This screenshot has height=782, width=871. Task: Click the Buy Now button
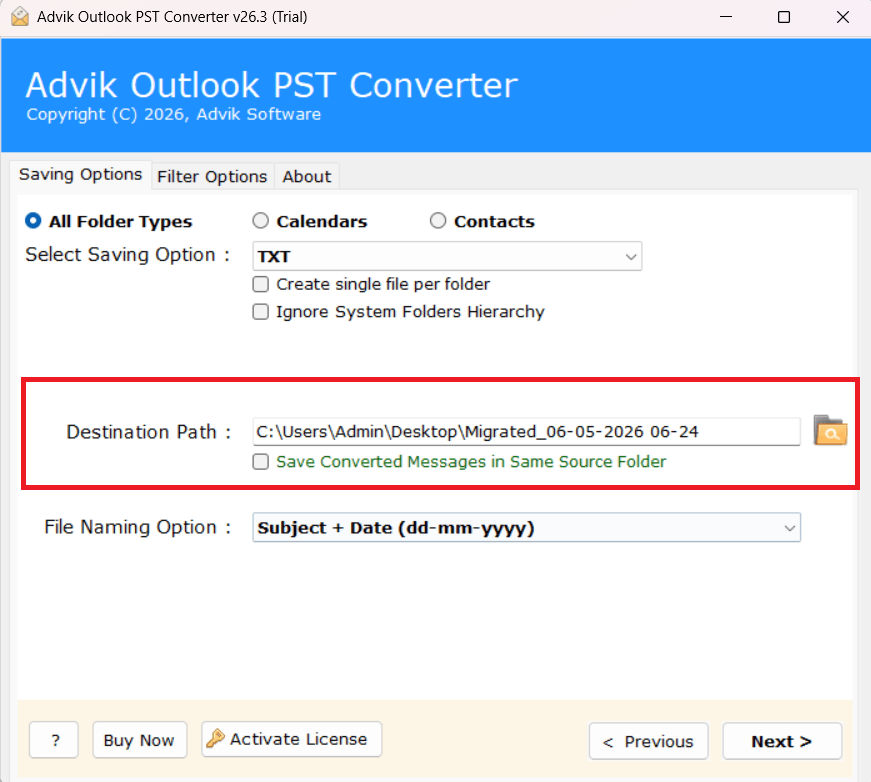click(x=139, y=740)
